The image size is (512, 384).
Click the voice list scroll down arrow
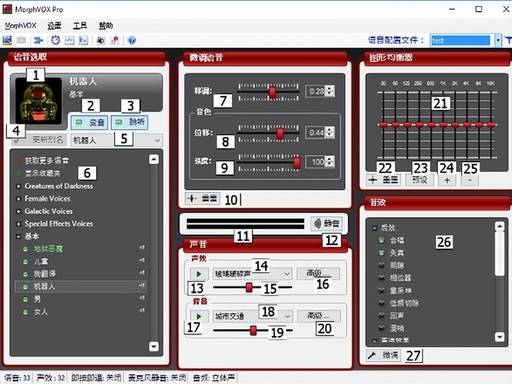154,346
